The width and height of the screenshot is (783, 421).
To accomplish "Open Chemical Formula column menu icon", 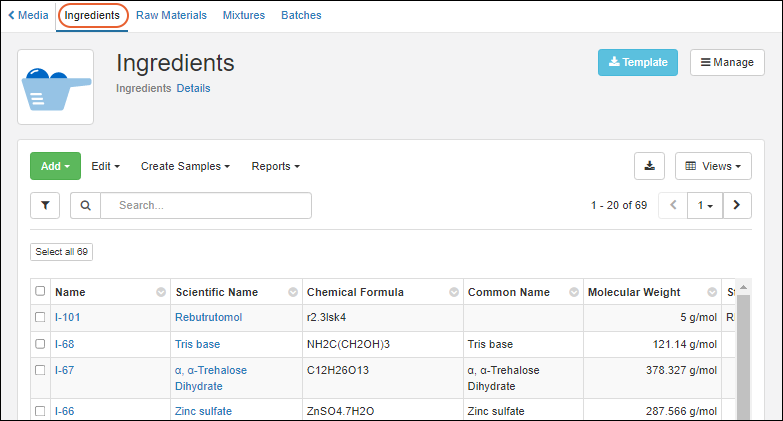I will coord(453,292).
